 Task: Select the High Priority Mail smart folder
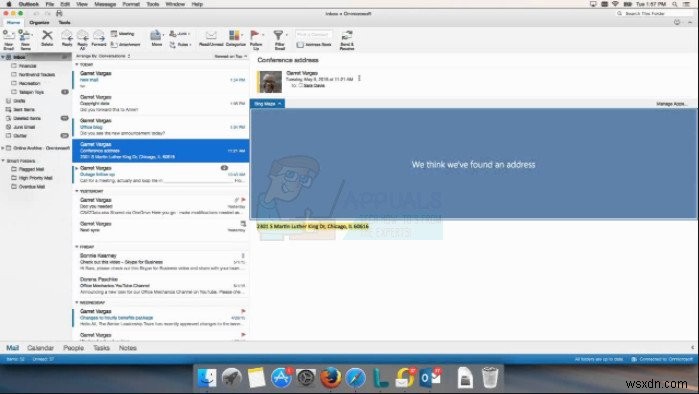pos(35,178)
